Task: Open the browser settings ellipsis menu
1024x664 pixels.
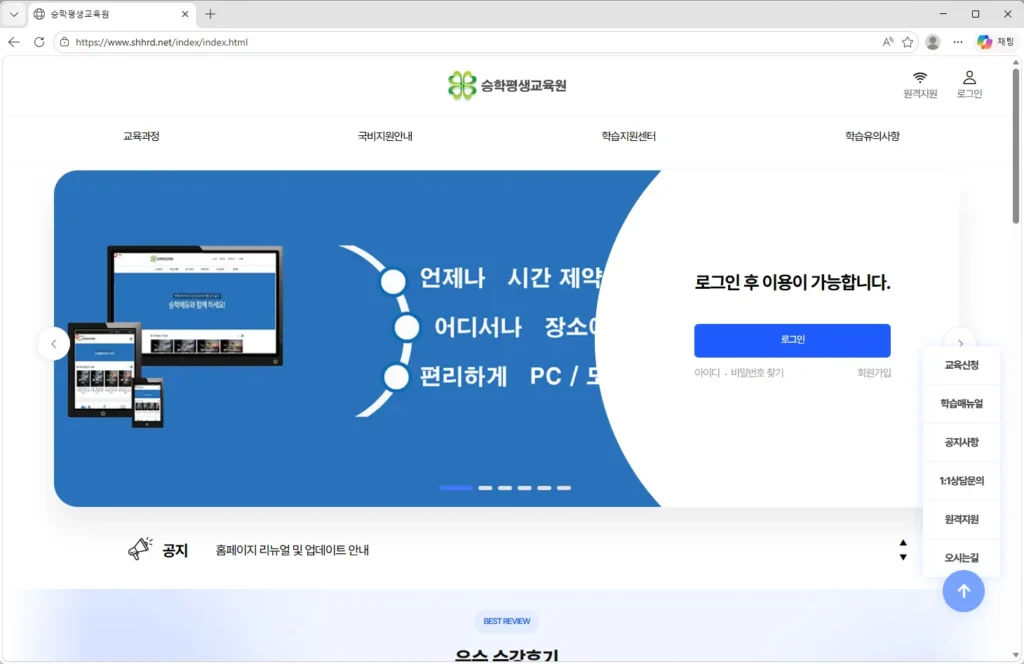Action: [958, 42]
